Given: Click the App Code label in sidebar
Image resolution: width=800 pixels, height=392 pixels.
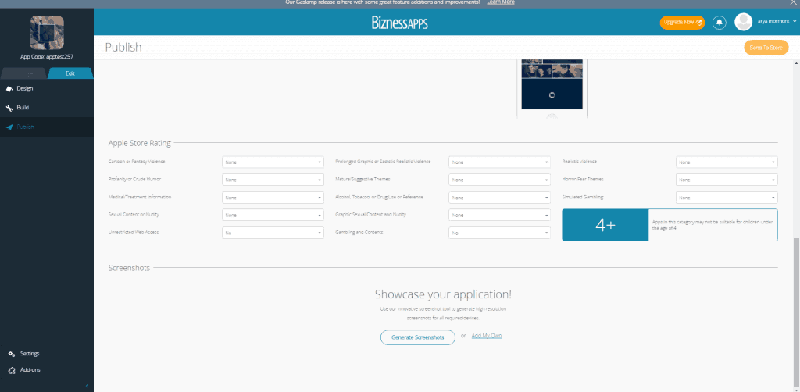Looking at the screenshot, I should [46, 57].
